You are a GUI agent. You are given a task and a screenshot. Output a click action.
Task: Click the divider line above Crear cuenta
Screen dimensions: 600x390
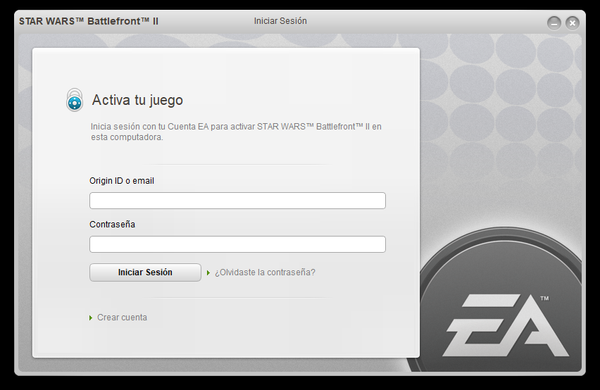pos(237,298)
